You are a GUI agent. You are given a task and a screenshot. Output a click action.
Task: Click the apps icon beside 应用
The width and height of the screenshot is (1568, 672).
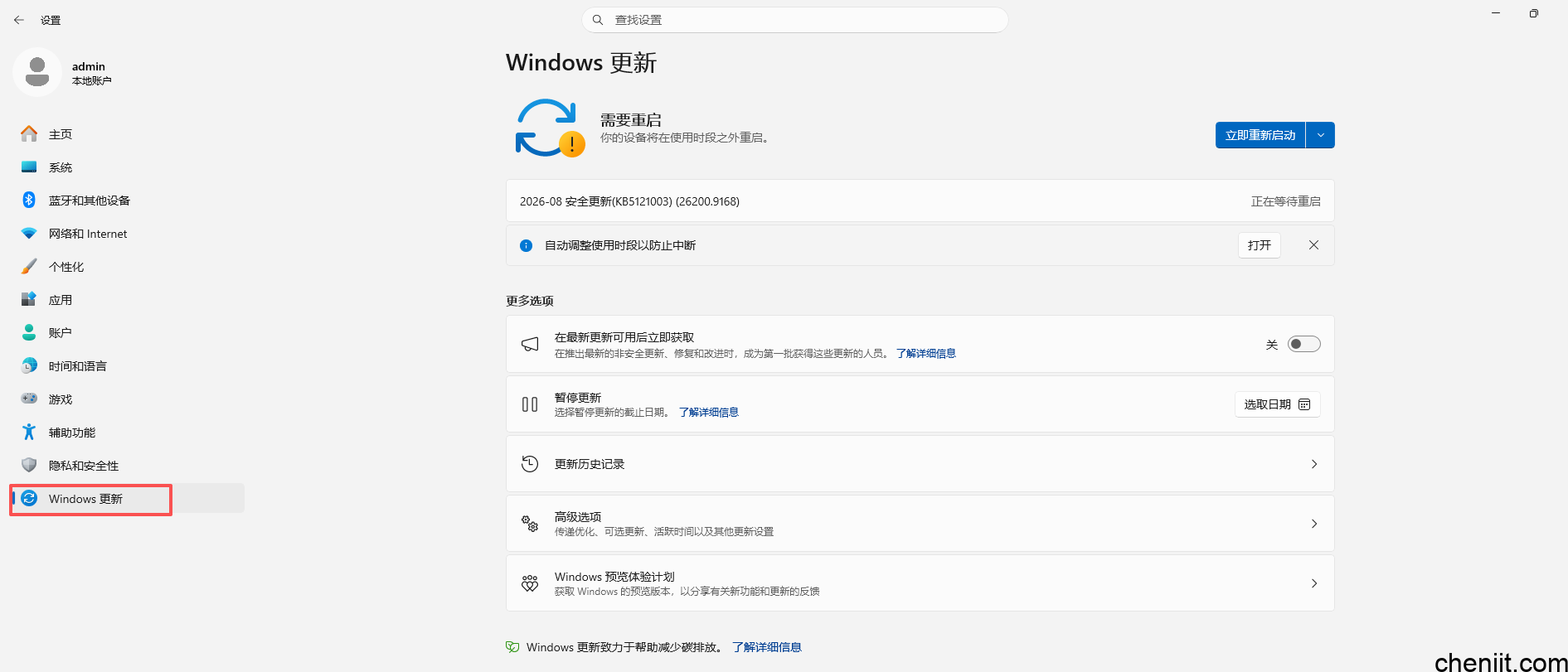[x=29, y=299]
